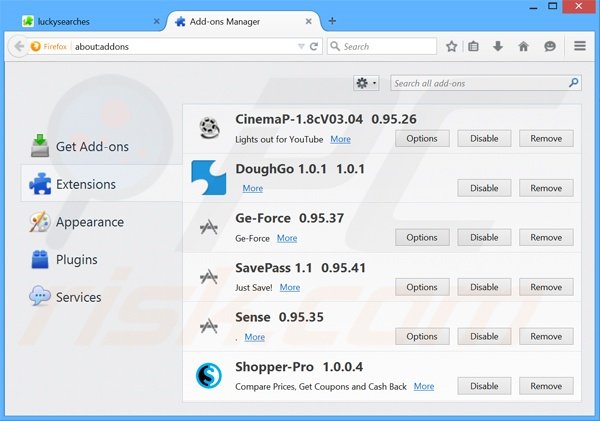Click the bookmark star icon
The image size is (600, 421).
452,46
